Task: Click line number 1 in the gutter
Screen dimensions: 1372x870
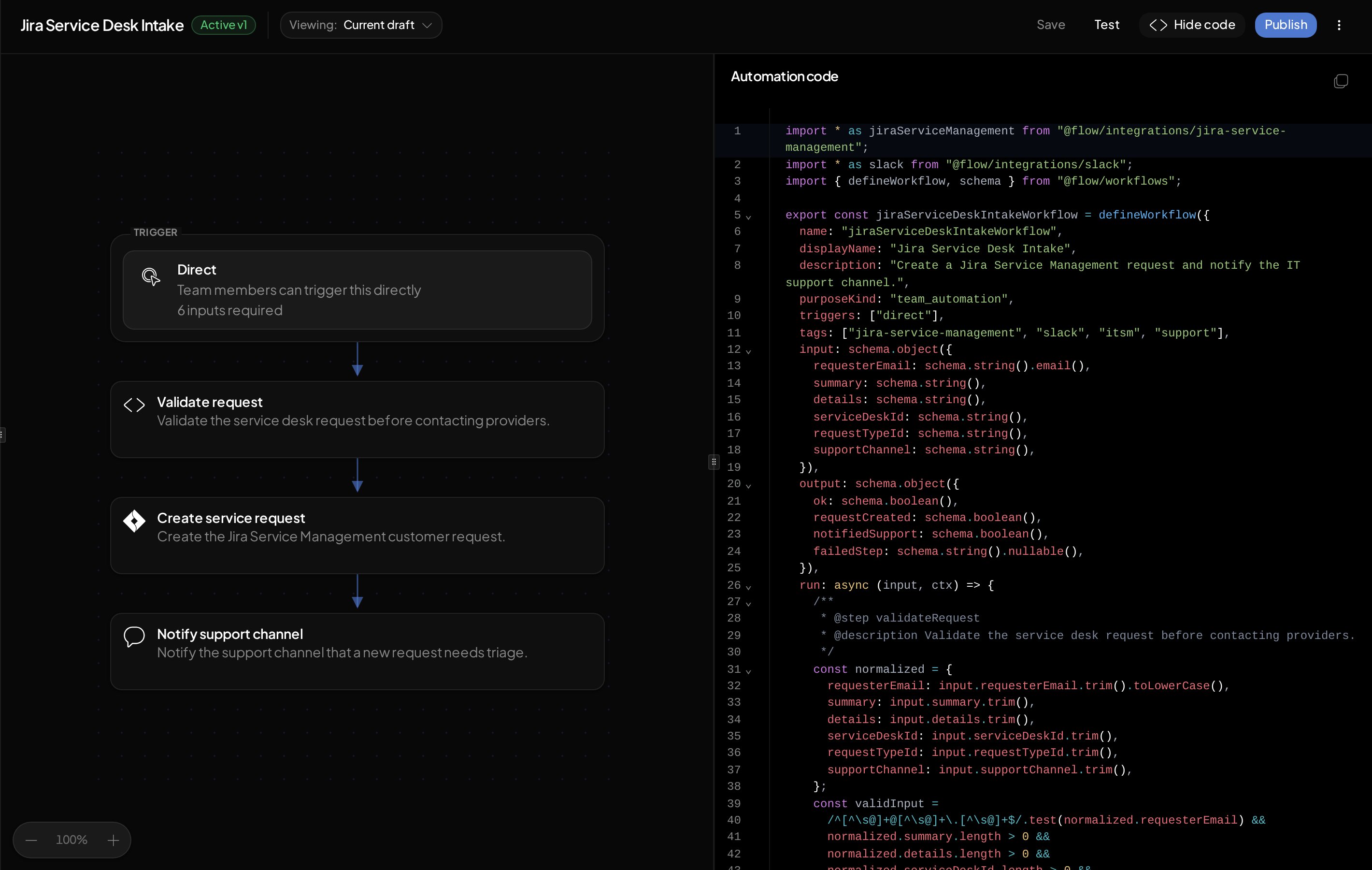Action: 737,131
